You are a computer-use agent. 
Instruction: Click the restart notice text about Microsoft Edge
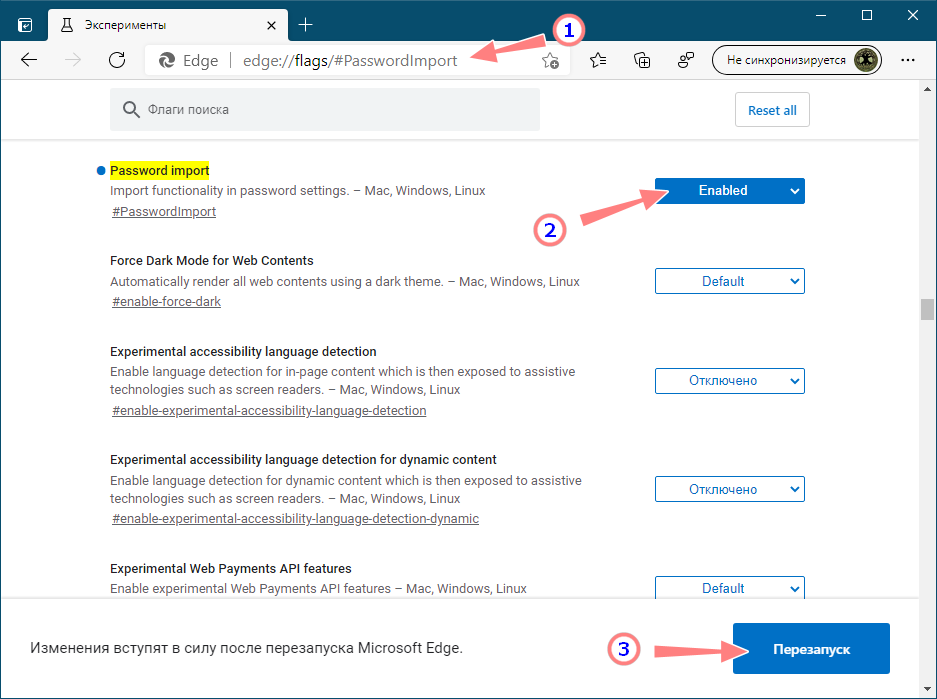(246, 648)
